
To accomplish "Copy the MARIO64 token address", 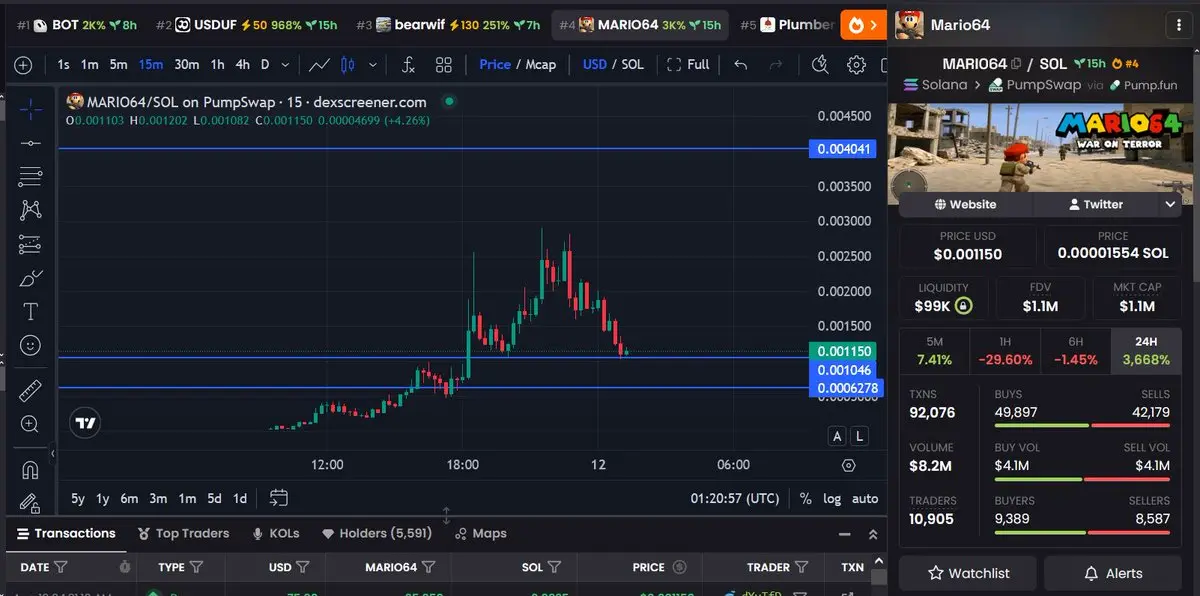I will [1016, 63].
